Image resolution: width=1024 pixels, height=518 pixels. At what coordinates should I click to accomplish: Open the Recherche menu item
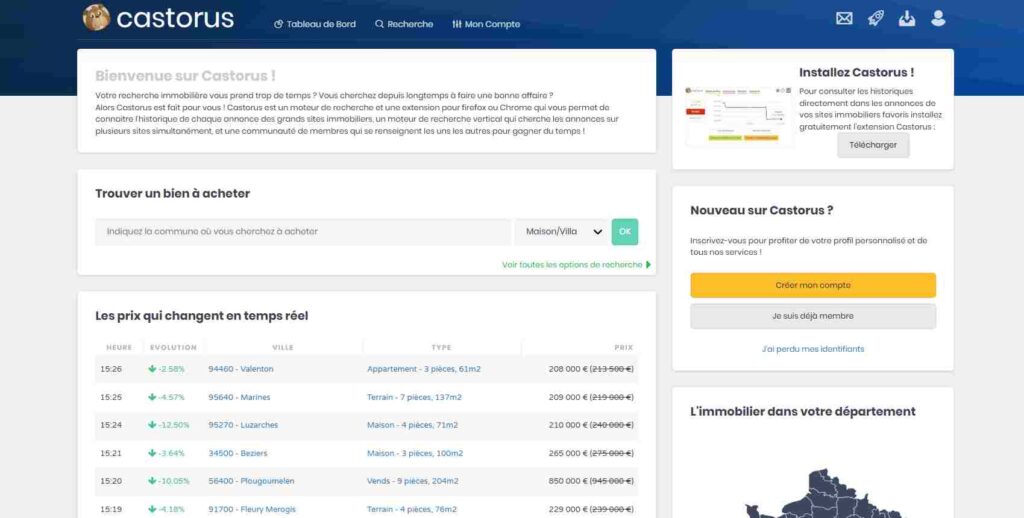[404, 24]
